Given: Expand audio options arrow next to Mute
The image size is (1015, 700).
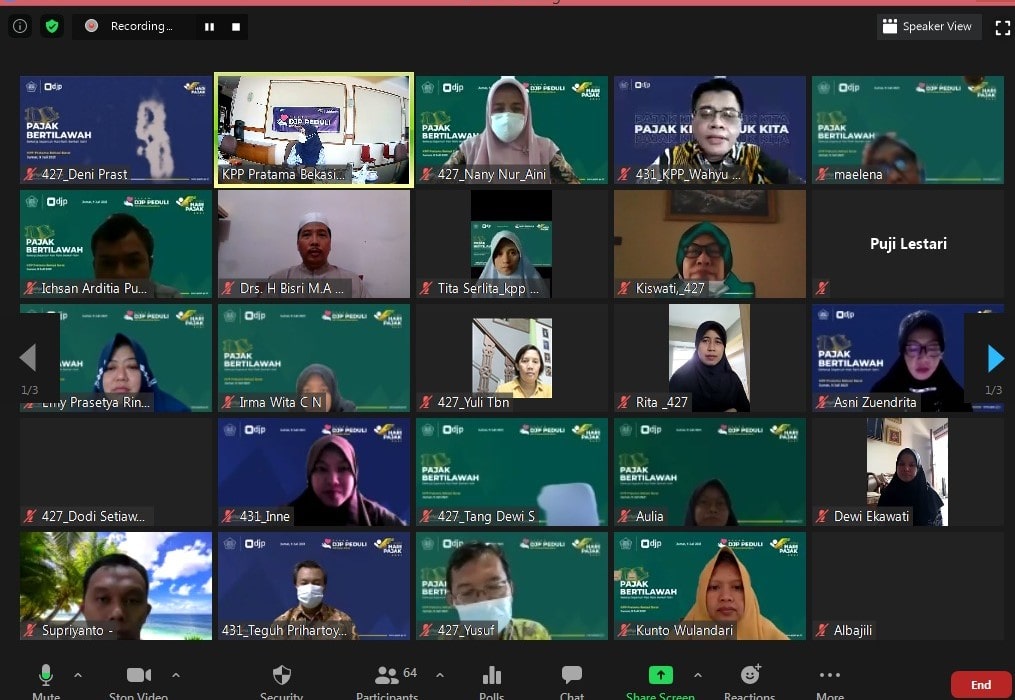Looking at the screenshot, I should 78,675.
